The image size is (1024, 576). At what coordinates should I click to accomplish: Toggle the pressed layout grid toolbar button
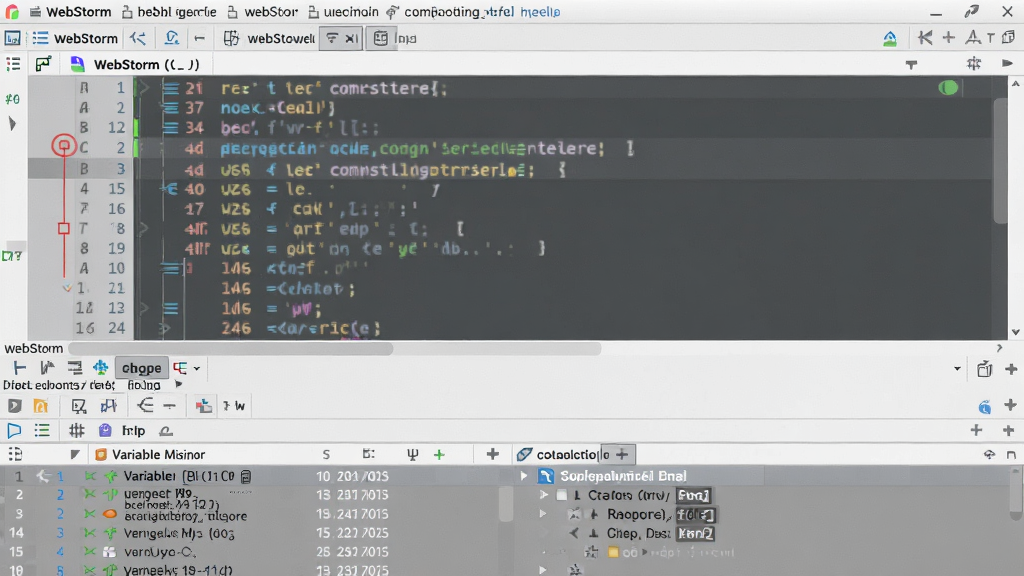381,39
